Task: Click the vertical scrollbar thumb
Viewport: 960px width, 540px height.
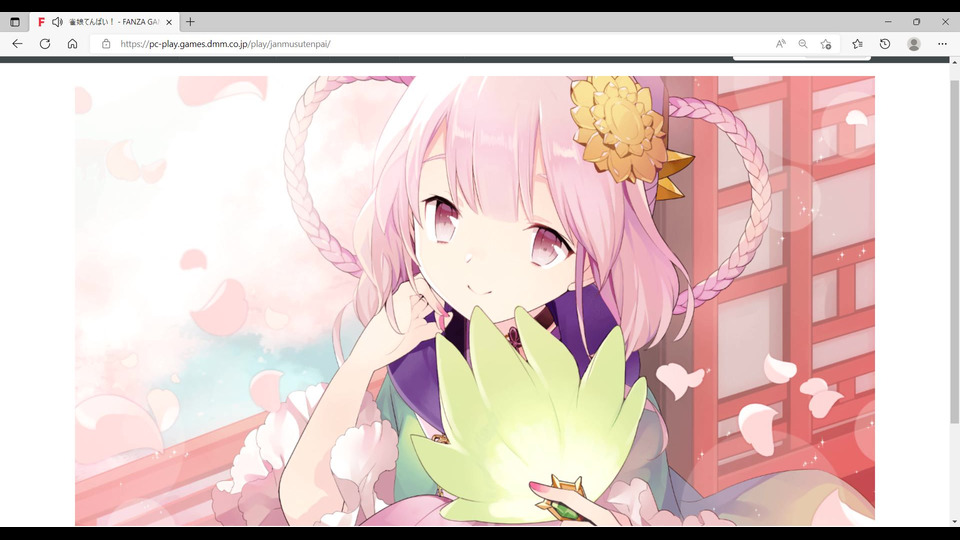Action: (954, 251)
